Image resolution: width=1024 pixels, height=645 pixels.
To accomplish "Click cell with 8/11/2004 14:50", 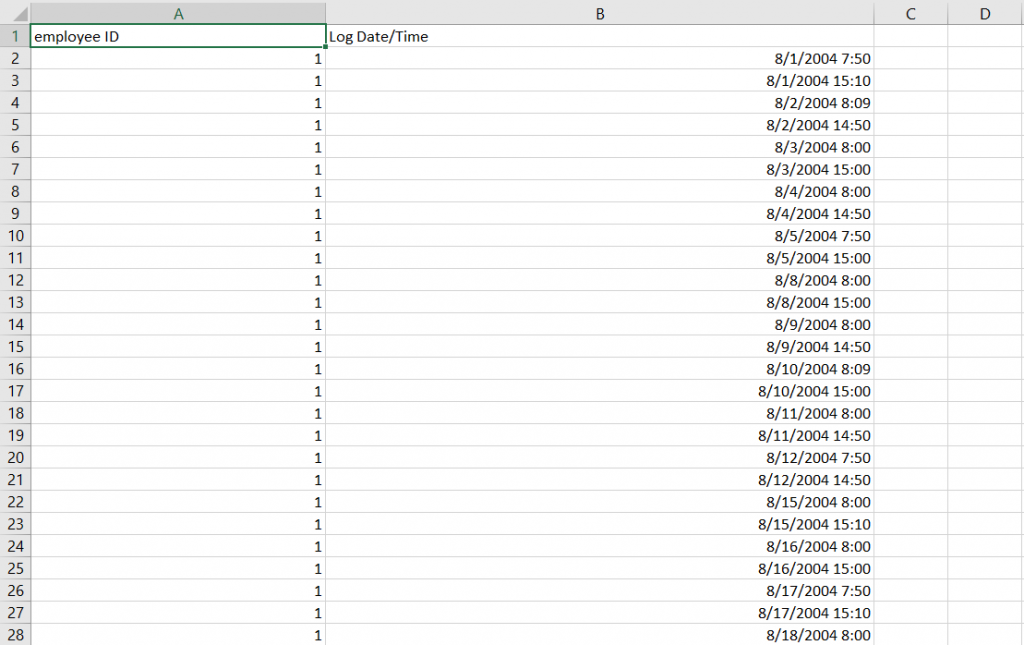I will click(600, 435).
